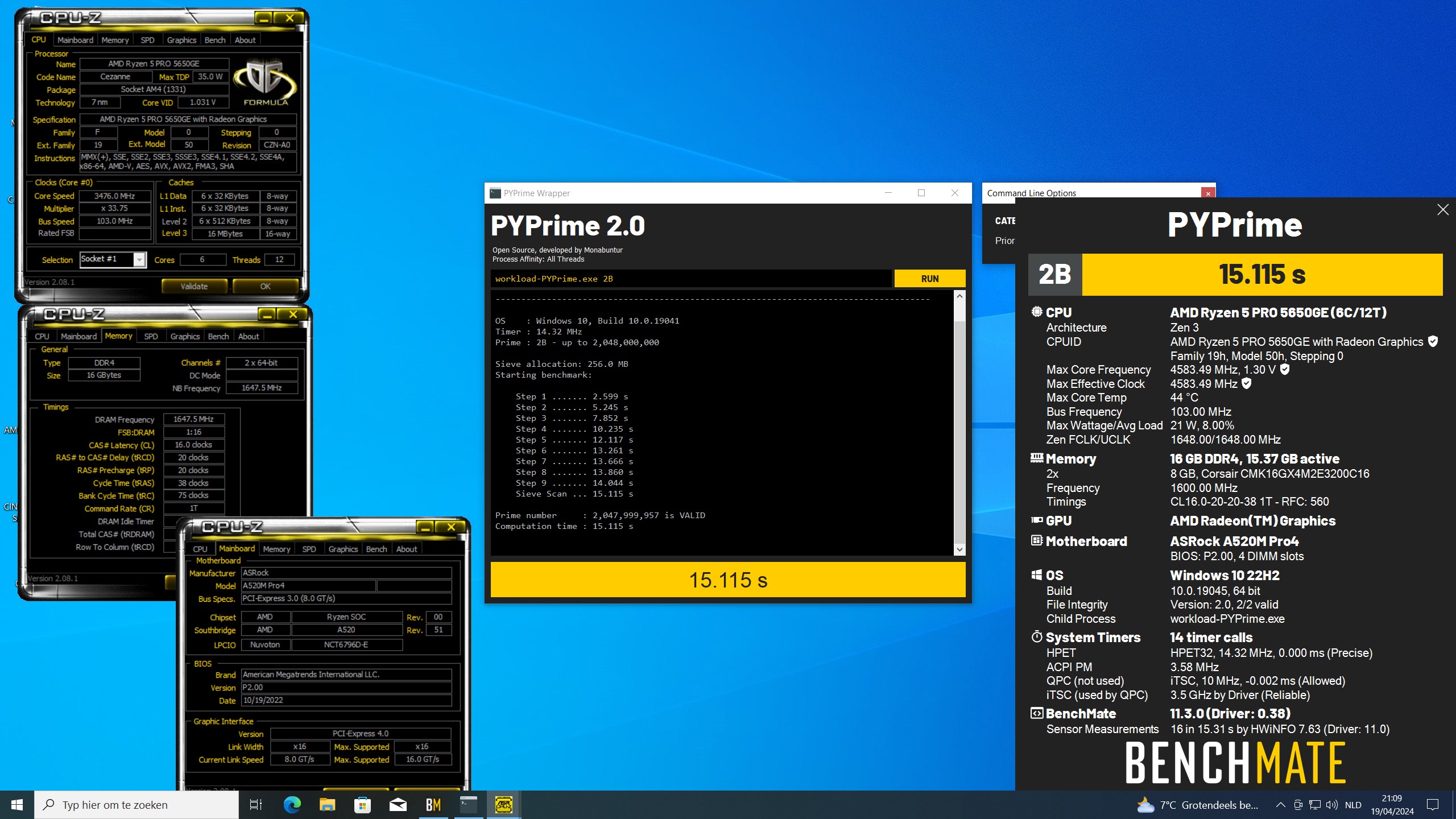The height and width of the screenshot is (819, 1456).
Task: Open the Action Center notifications icon
Action: 1433,805
